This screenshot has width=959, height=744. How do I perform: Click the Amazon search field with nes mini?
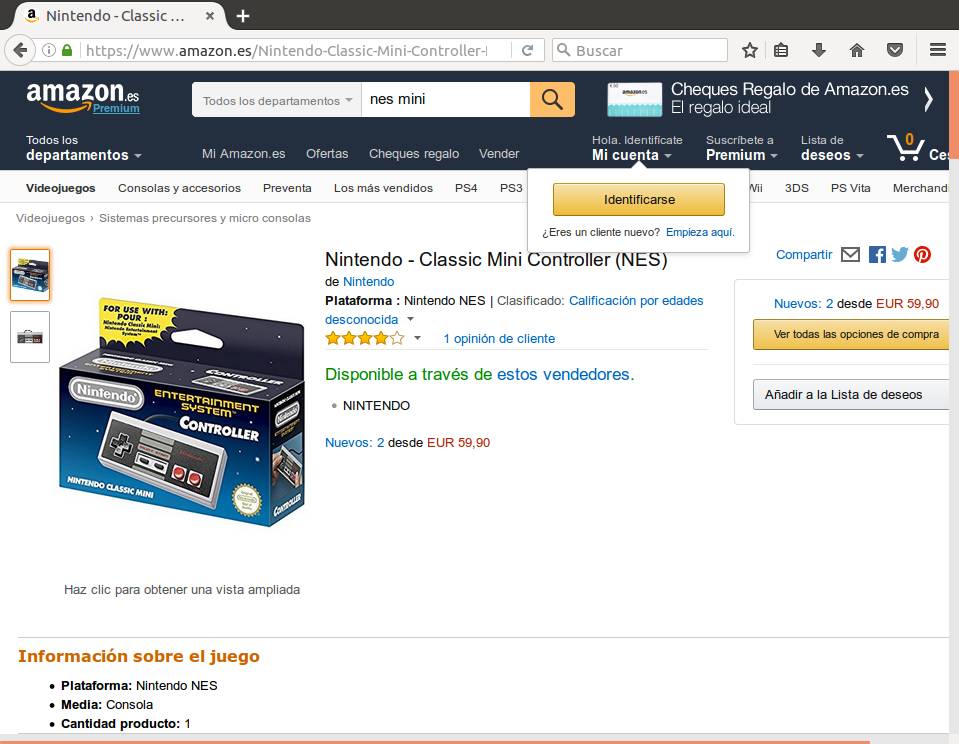coord(445,100)
